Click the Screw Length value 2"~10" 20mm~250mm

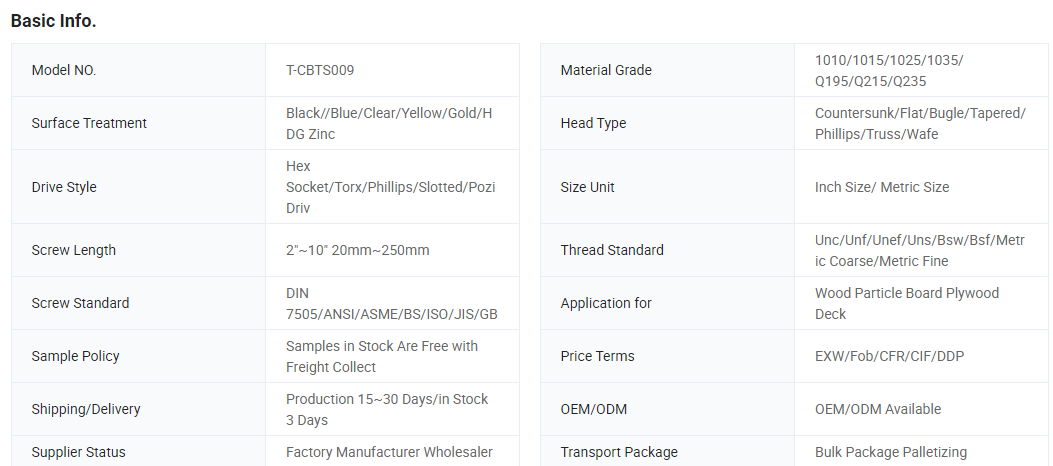(357, 250)
